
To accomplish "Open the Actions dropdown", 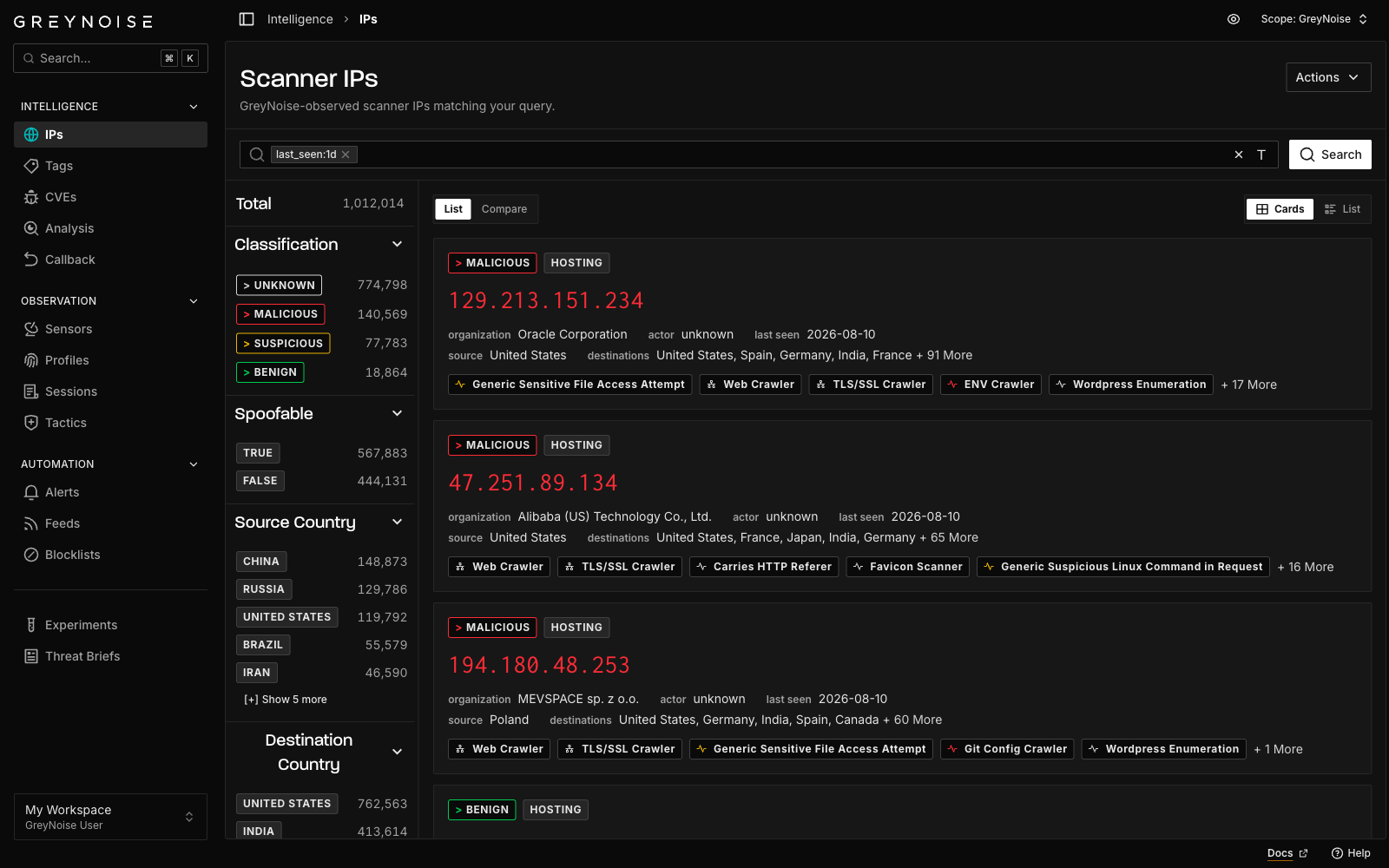I will (1328, 77).
